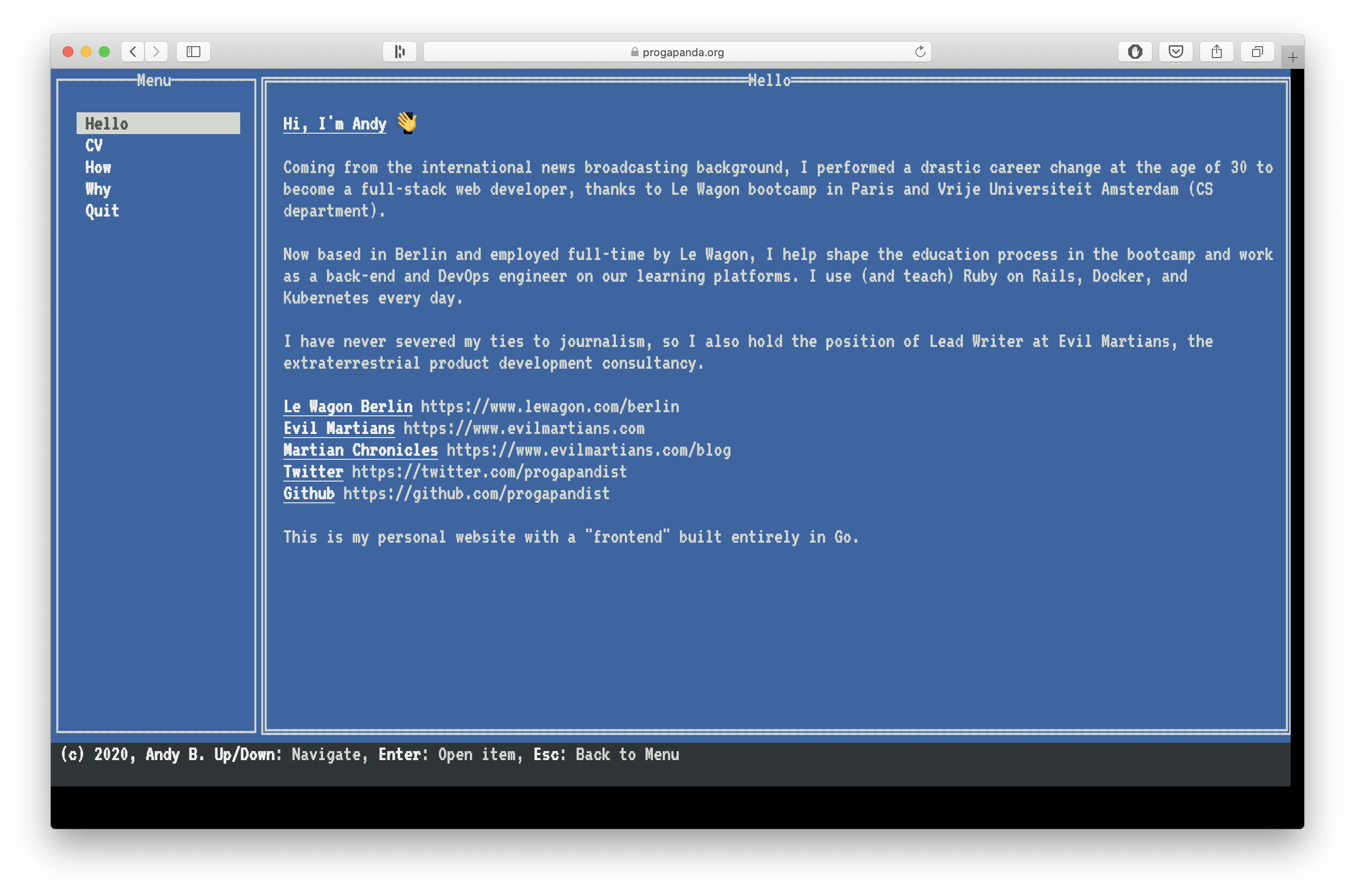Show all tabs overview
This screenshot has height=896, width=1355.
coord(1257,52)
